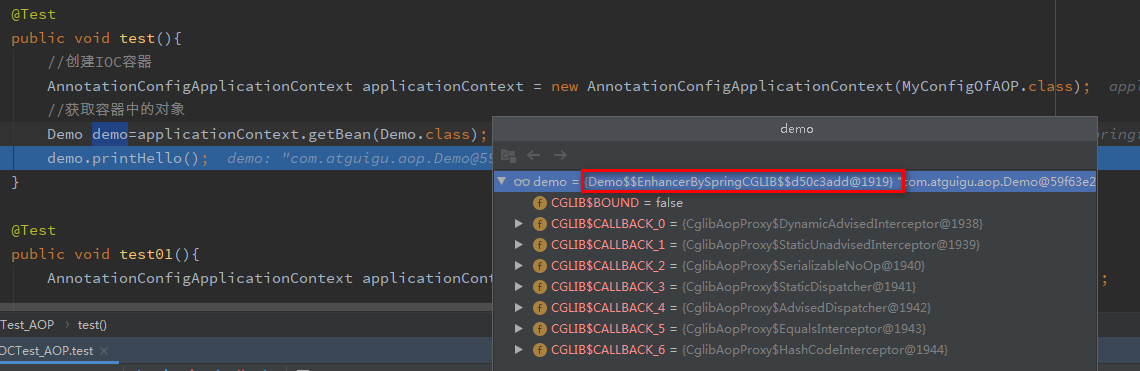The width and height of the screenshot is (1140, 371).
Task: Expand the CGLIB$CALLBACK_2 node
Action: click(518, 266)
